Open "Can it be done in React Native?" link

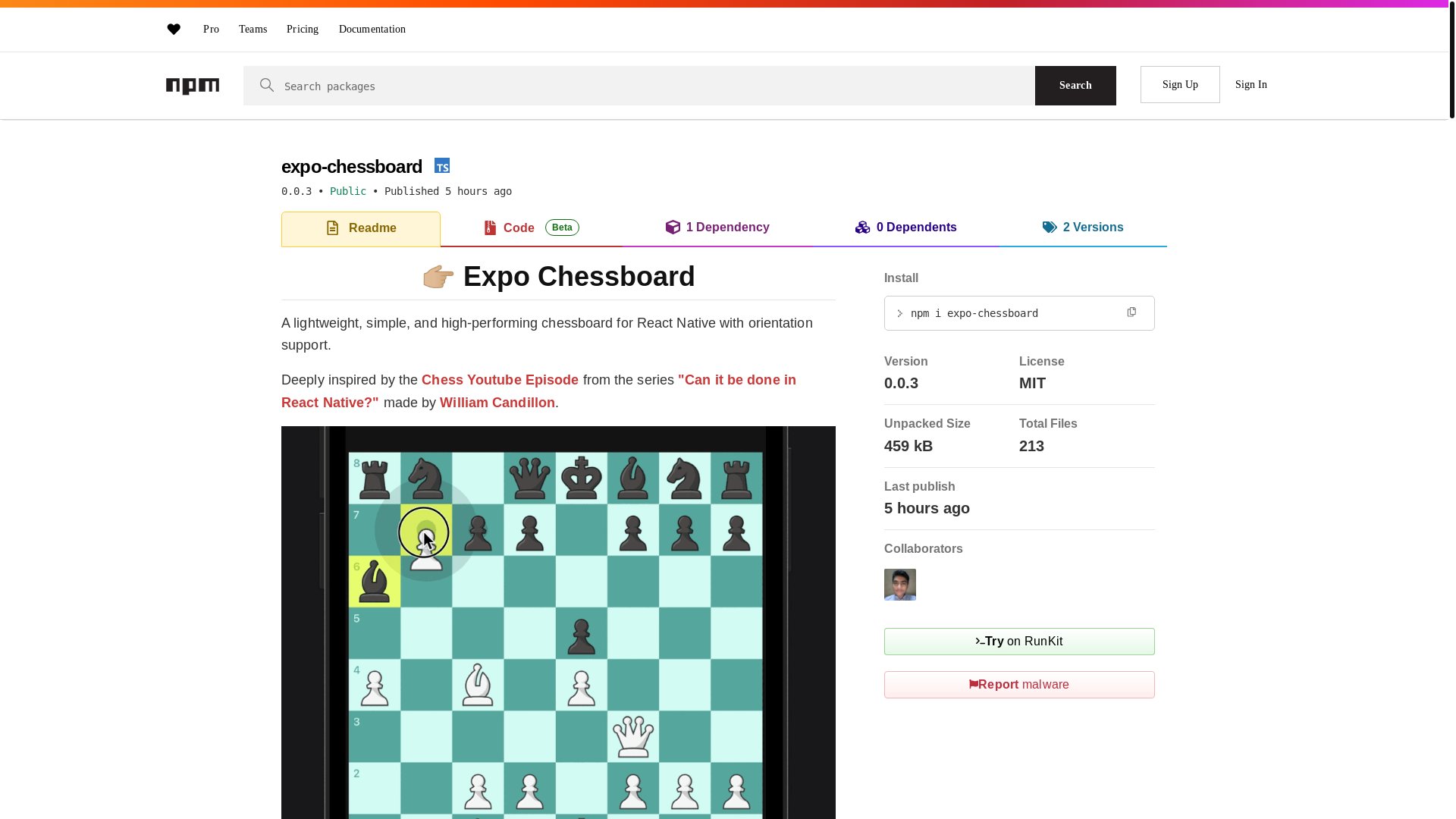(538, 391)
